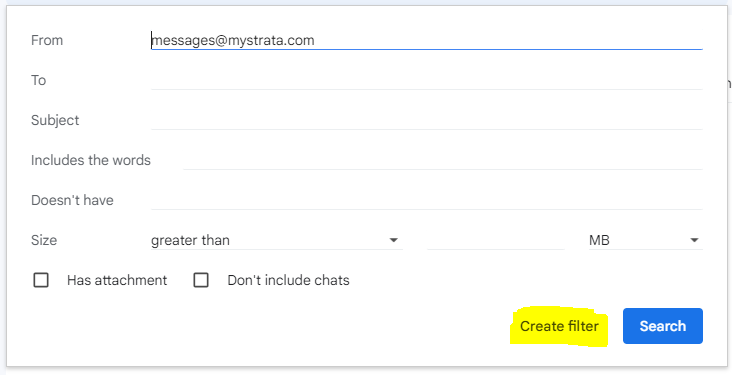The height and width of the screenshot is (375, 732).
Task: Click the blue Search button
Action: pyautogui.click(x=662, y=326)
